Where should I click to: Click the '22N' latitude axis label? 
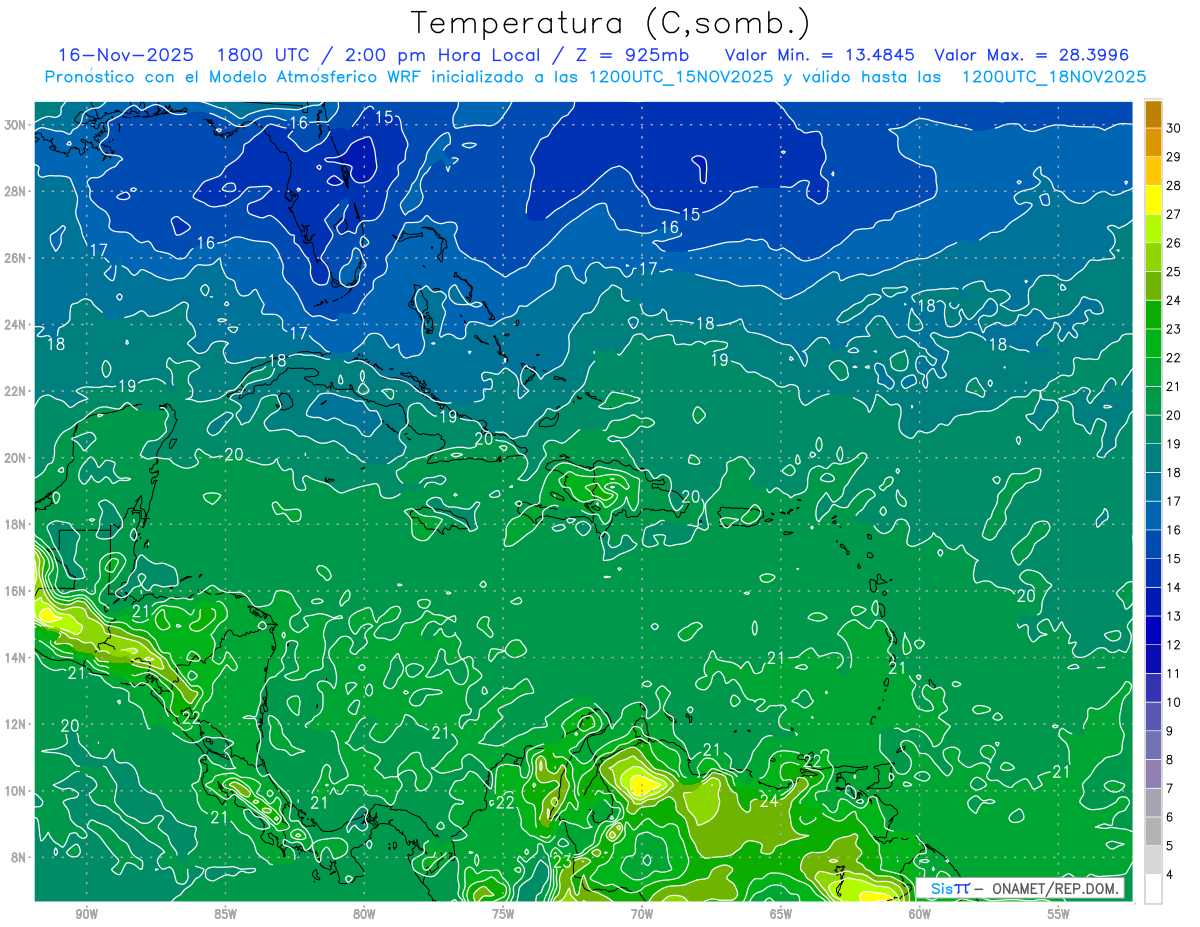17,391
